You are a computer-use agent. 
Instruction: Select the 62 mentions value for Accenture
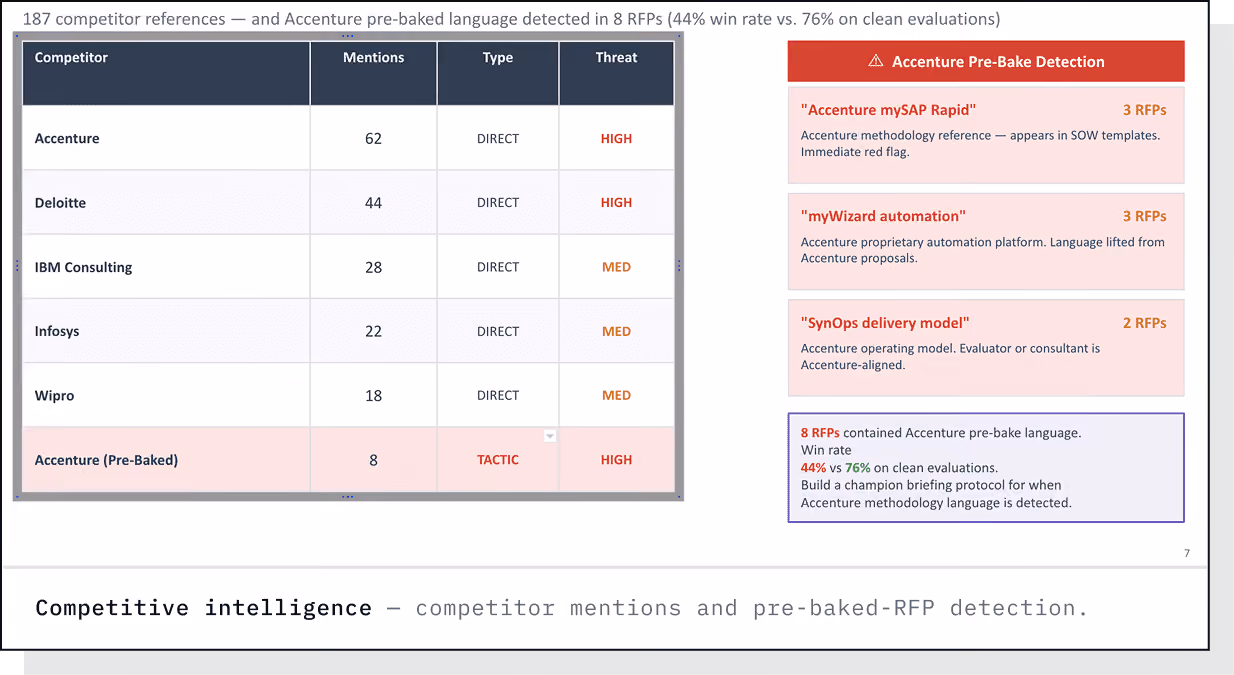click(373, 138)
